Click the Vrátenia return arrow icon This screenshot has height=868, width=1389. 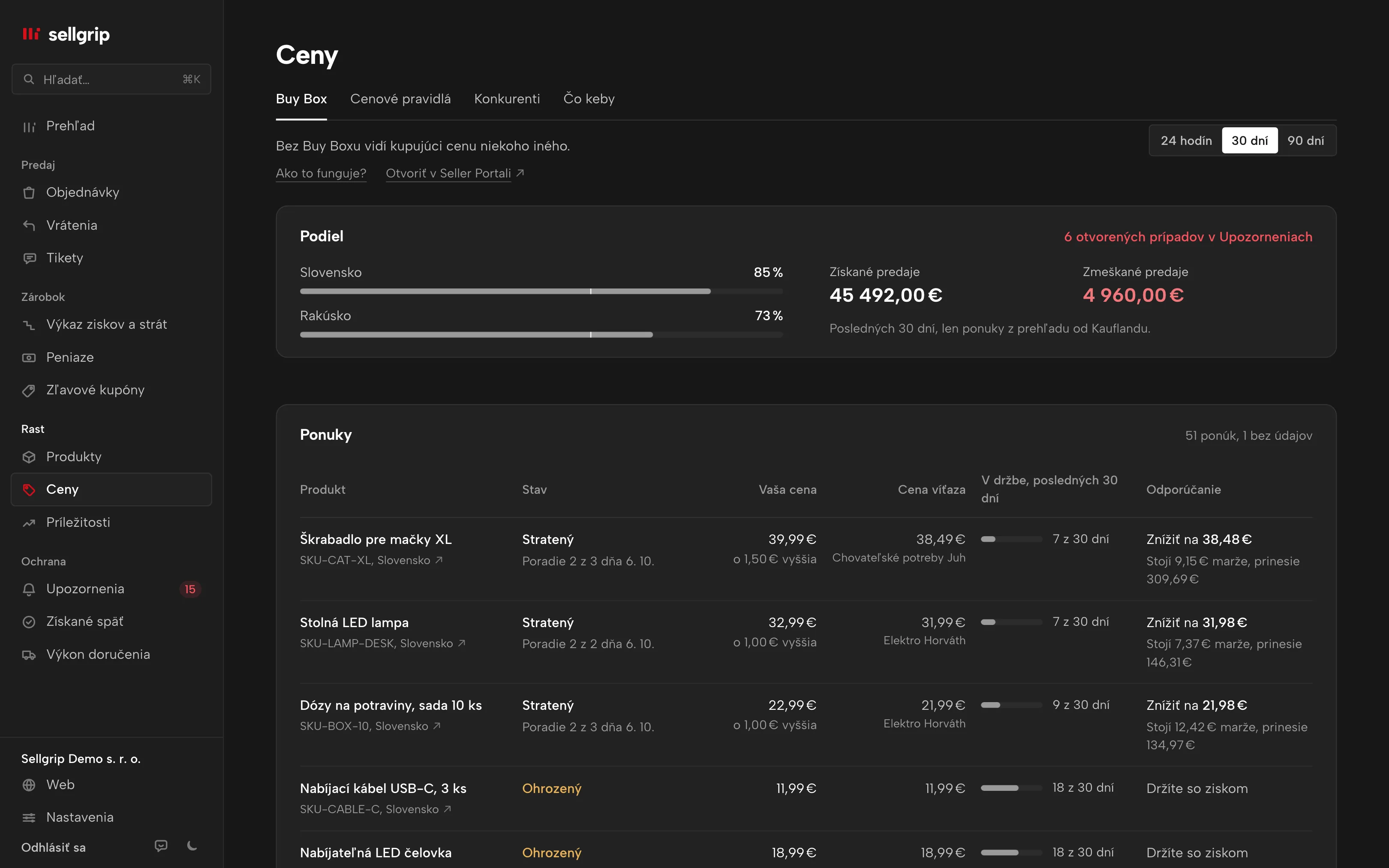pyautogui.click(x=29, y=225)
